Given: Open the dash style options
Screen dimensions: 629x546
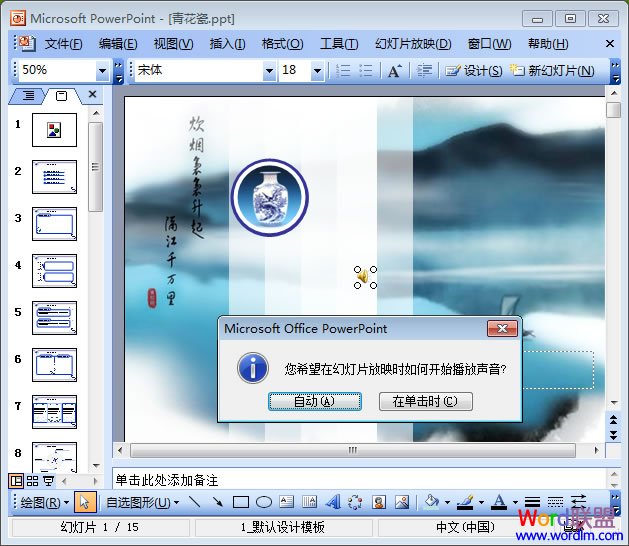Looking at the screenshot, I should click(x=555, y=502).
